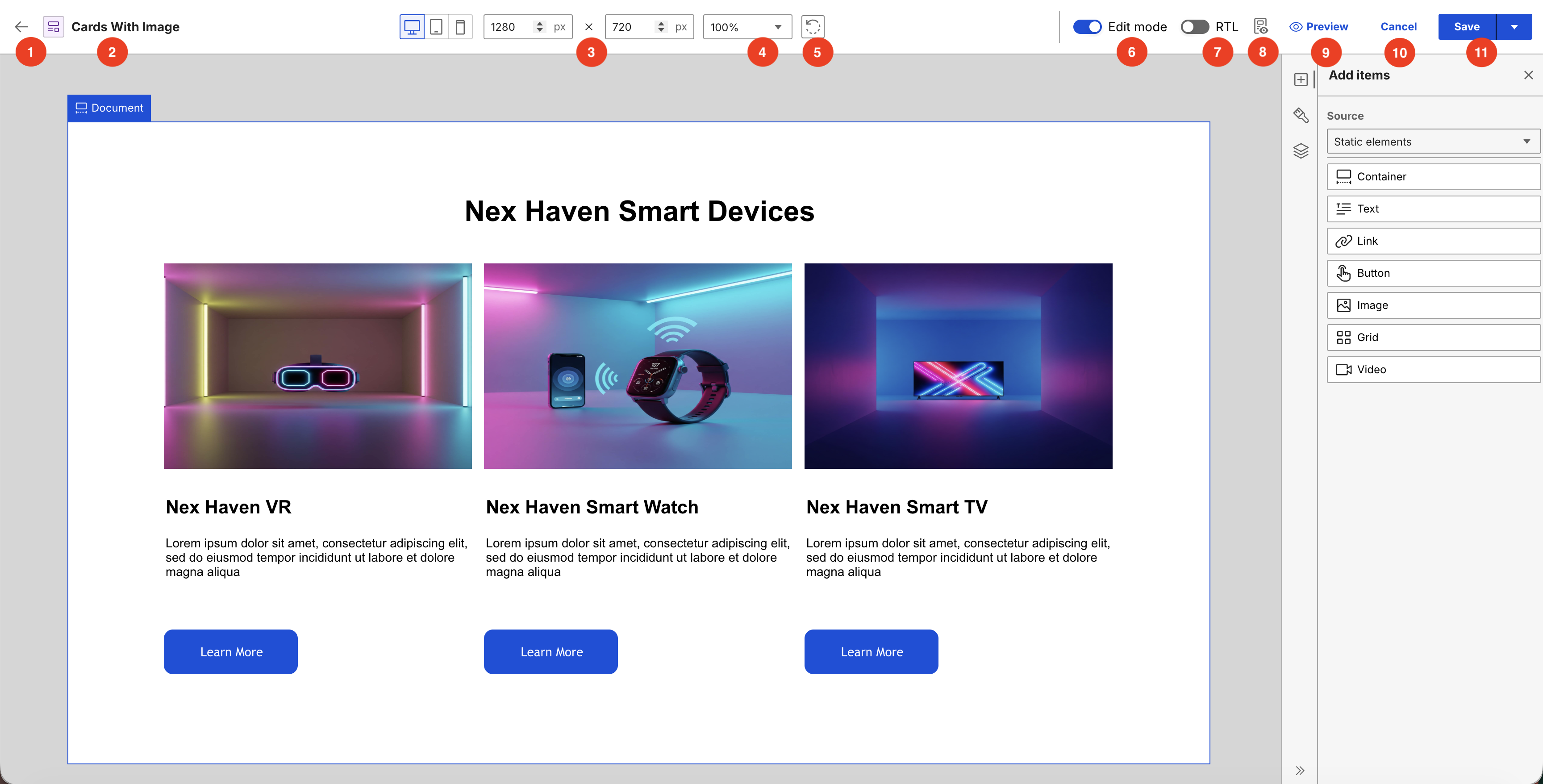
Task: Select the mobile phone viewport icon
Action: coord(460,27)
